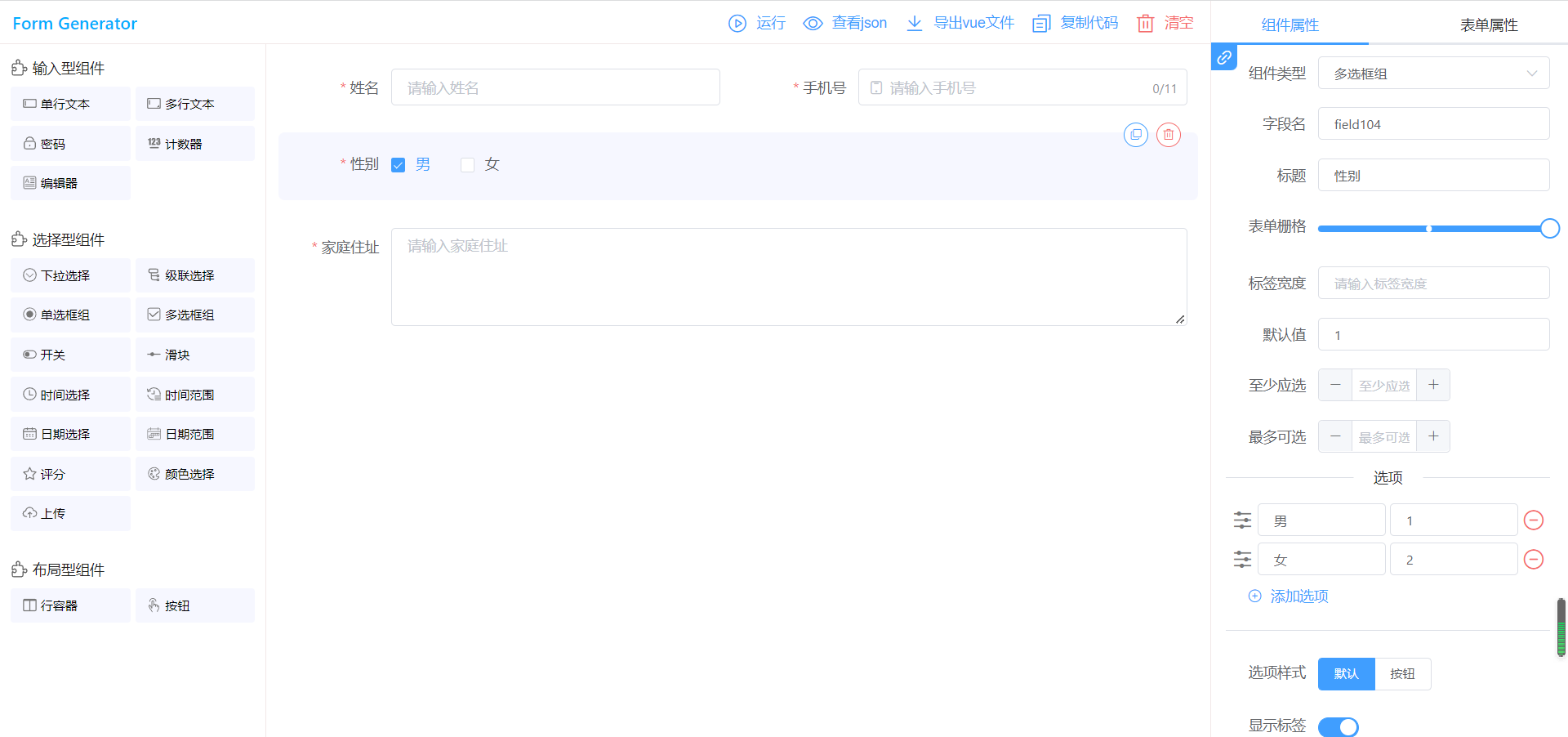Click the 导出vue文件 download icon
1568x737 pixels.
tap(915, 24)
